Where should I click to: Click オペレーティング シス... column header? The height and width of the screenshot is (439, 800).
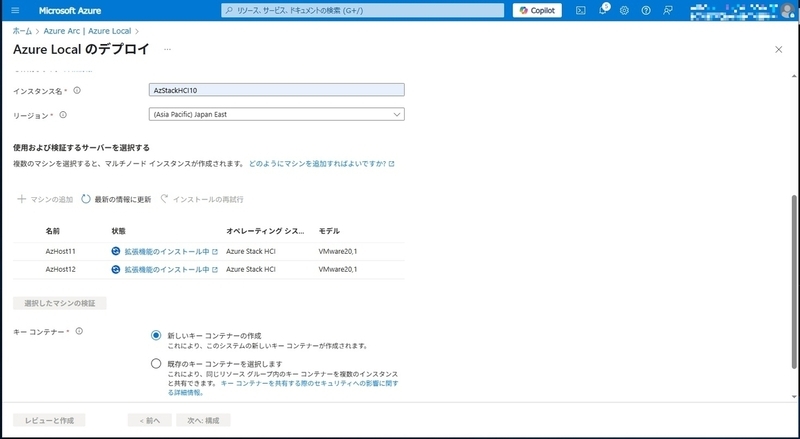pyautogui.click(x=265, y=231)
